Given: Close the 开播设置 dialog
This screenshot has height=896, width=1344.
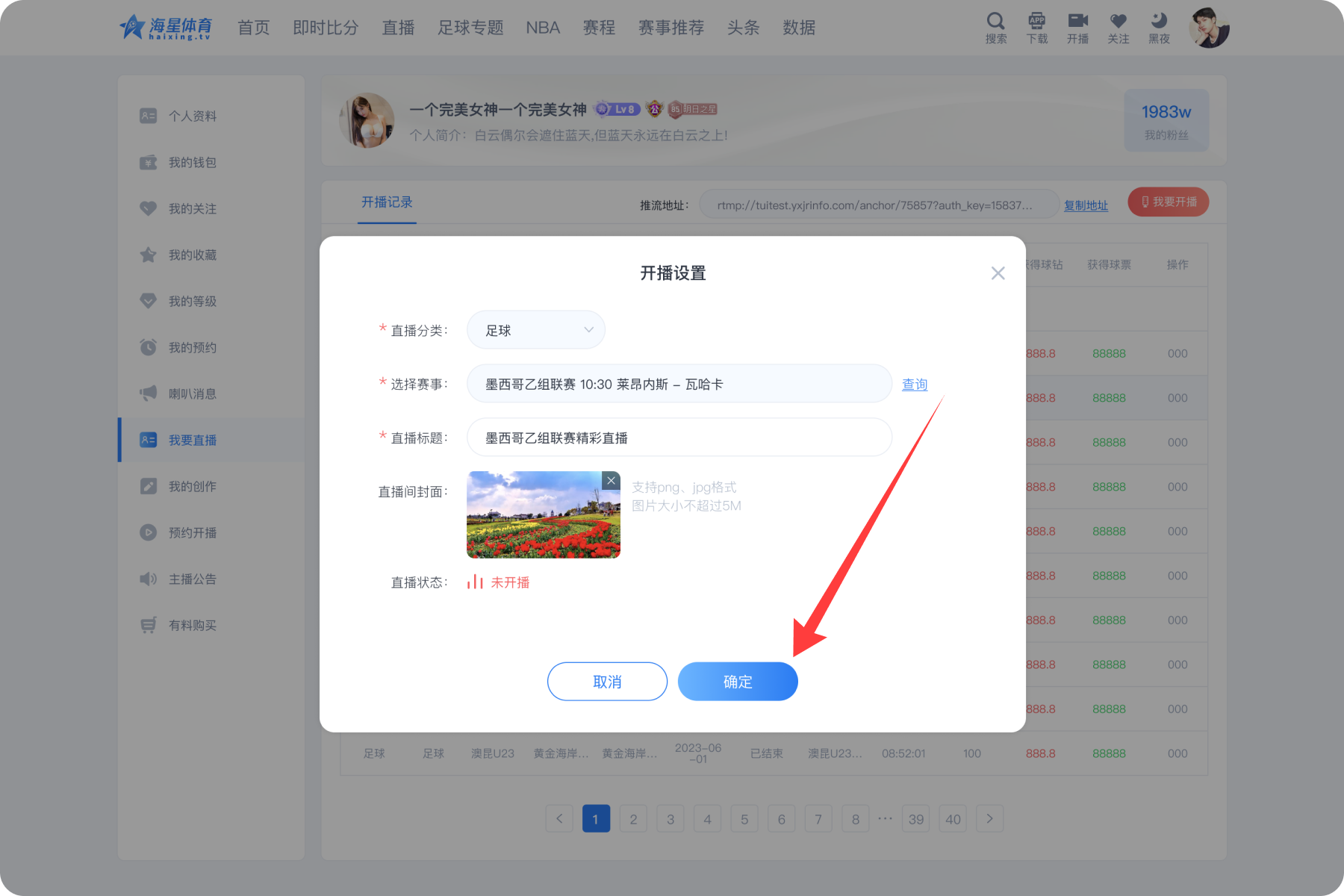Looking at the screenshot, I should click(x=998, y=273).
